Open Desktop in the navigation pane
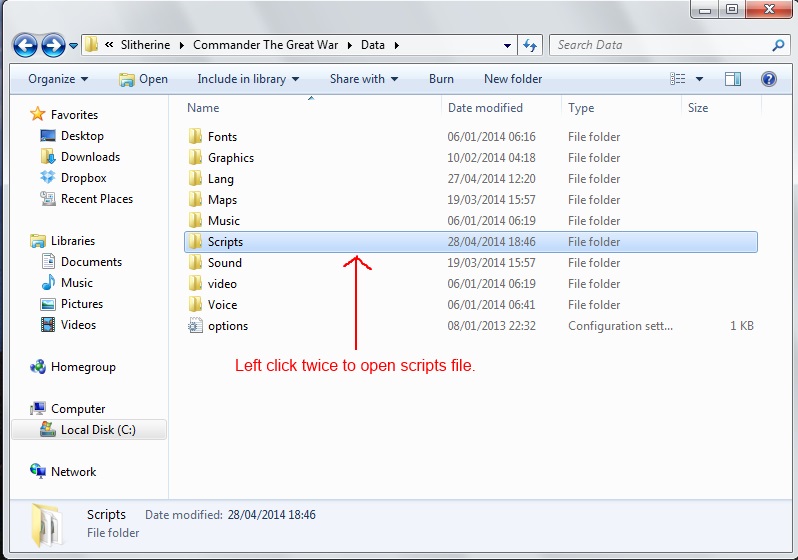 (82, 136)
